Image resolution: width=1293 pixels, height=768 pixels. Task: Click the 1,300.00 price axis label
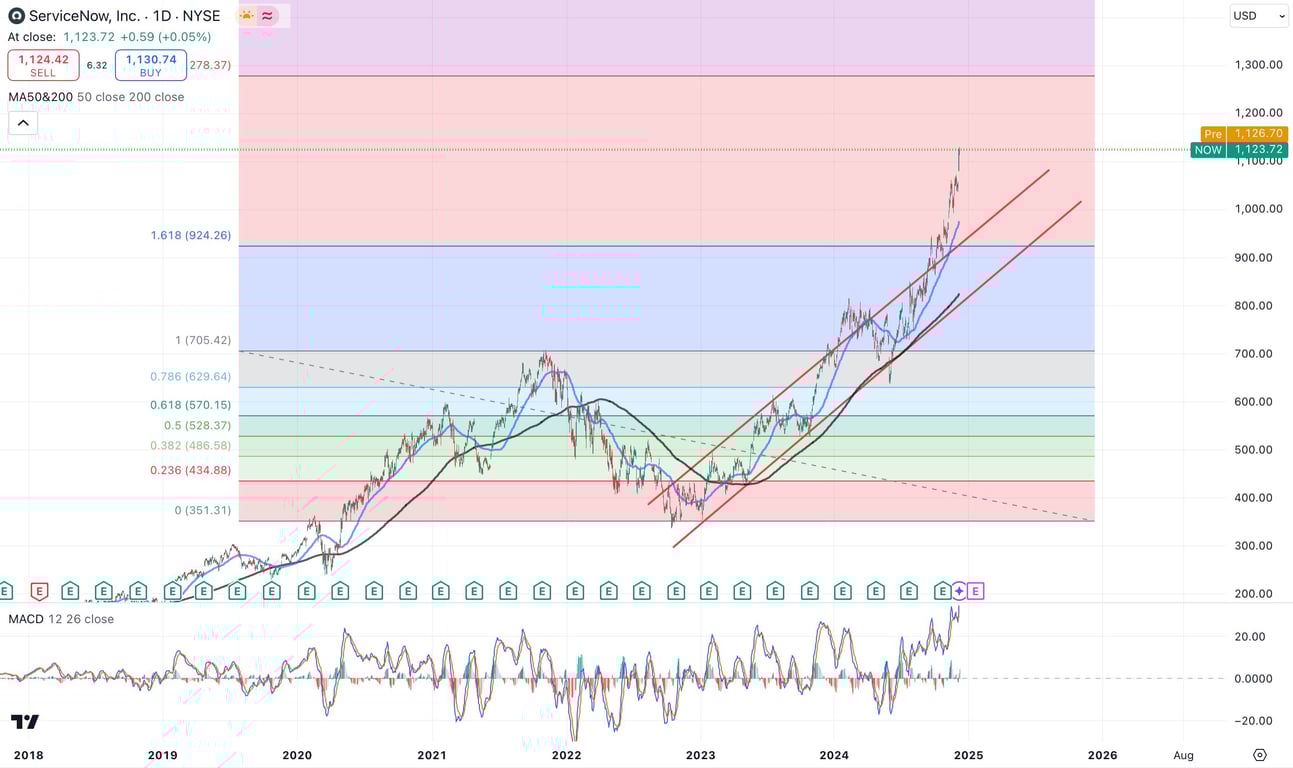point(1257,65)
